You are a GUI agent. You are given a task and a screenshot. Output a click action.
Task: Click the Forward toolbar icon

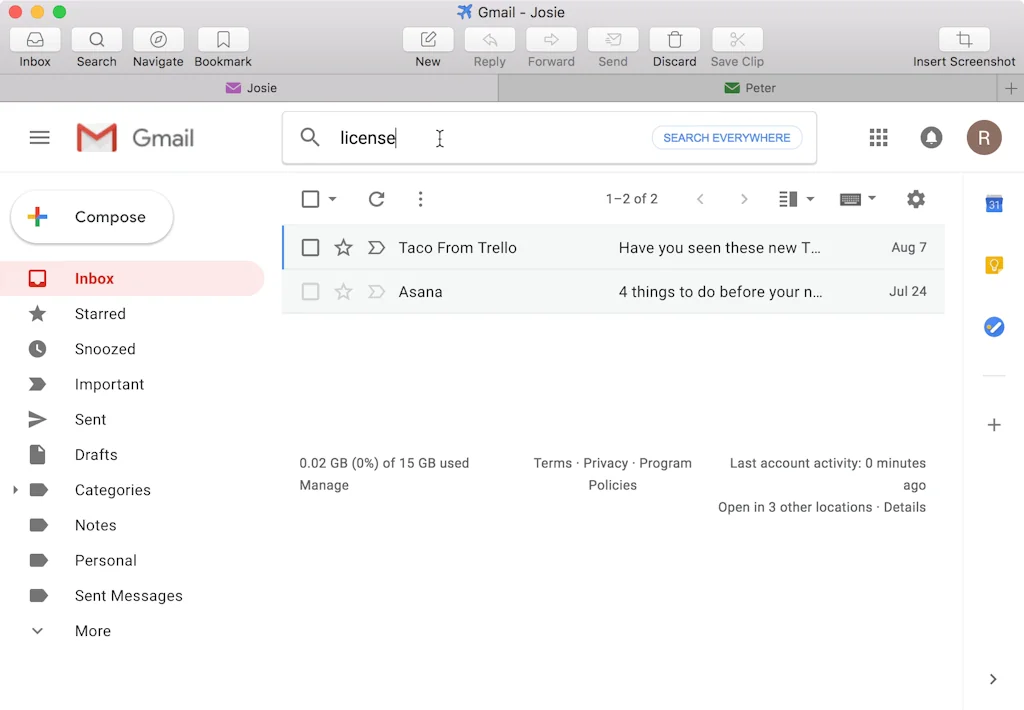tap(551, 40)
